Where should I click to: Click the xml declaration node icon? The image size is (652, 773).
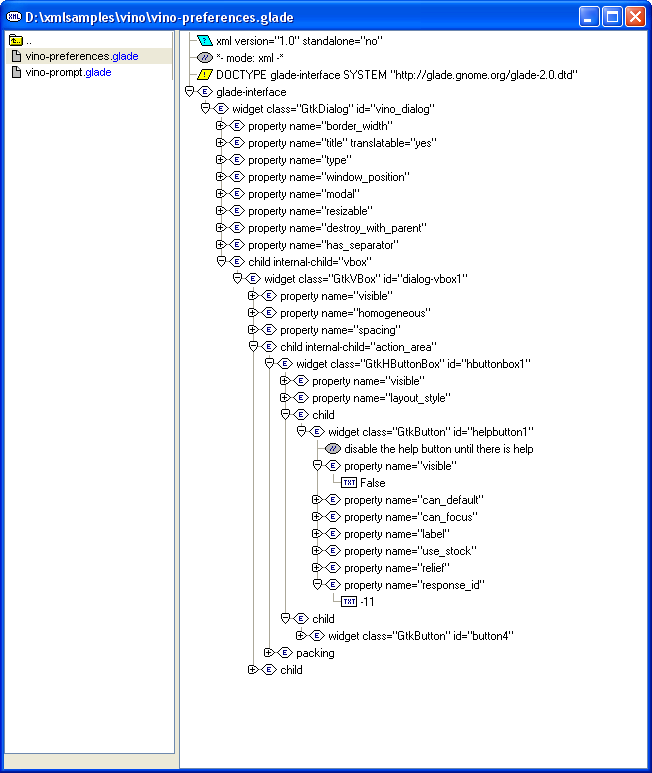click(205, 41)
